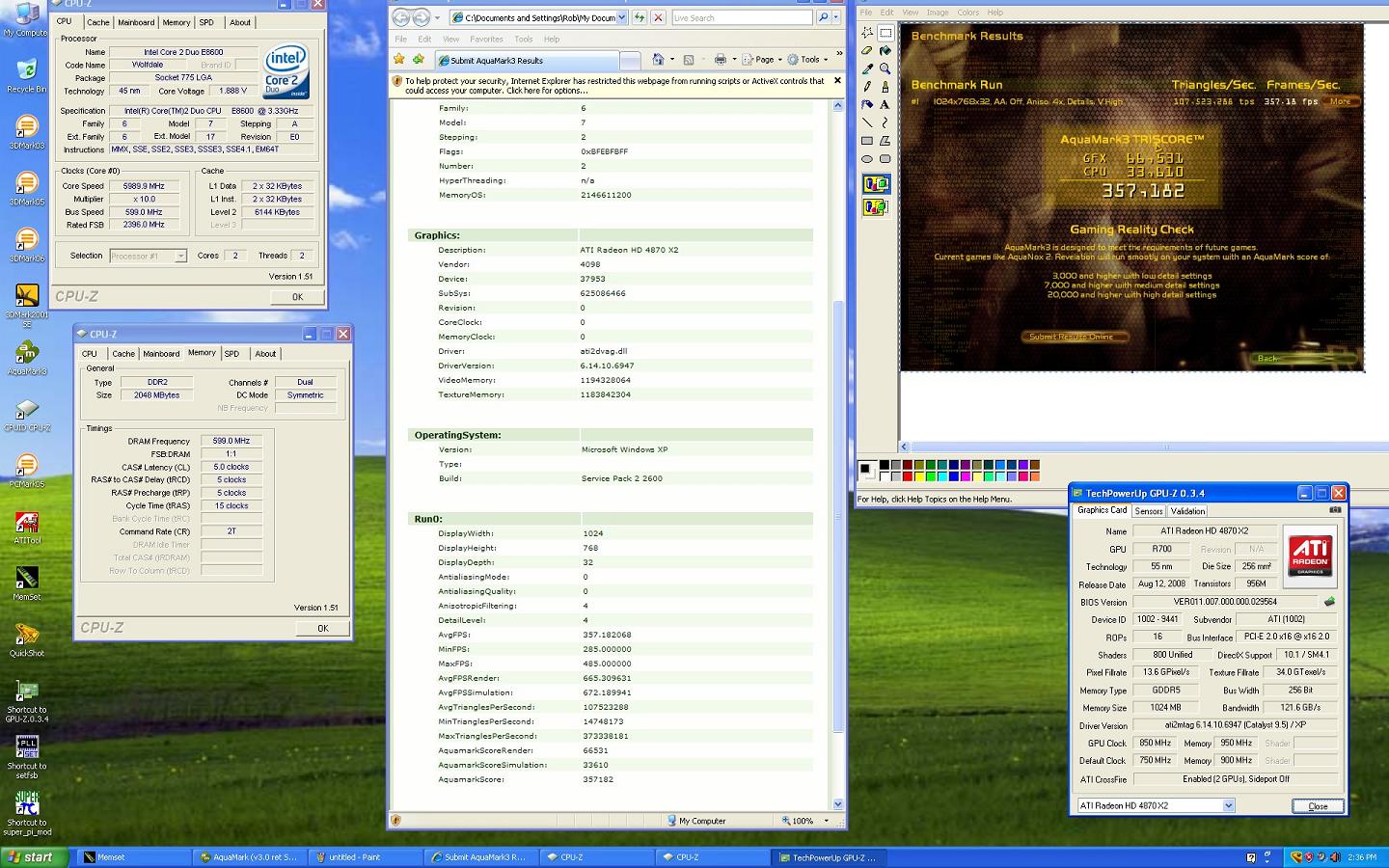Expand the Home button dropdown arrow
Image resolution: width=1389 pixels, height=868 pixels.
pos(670,60)
